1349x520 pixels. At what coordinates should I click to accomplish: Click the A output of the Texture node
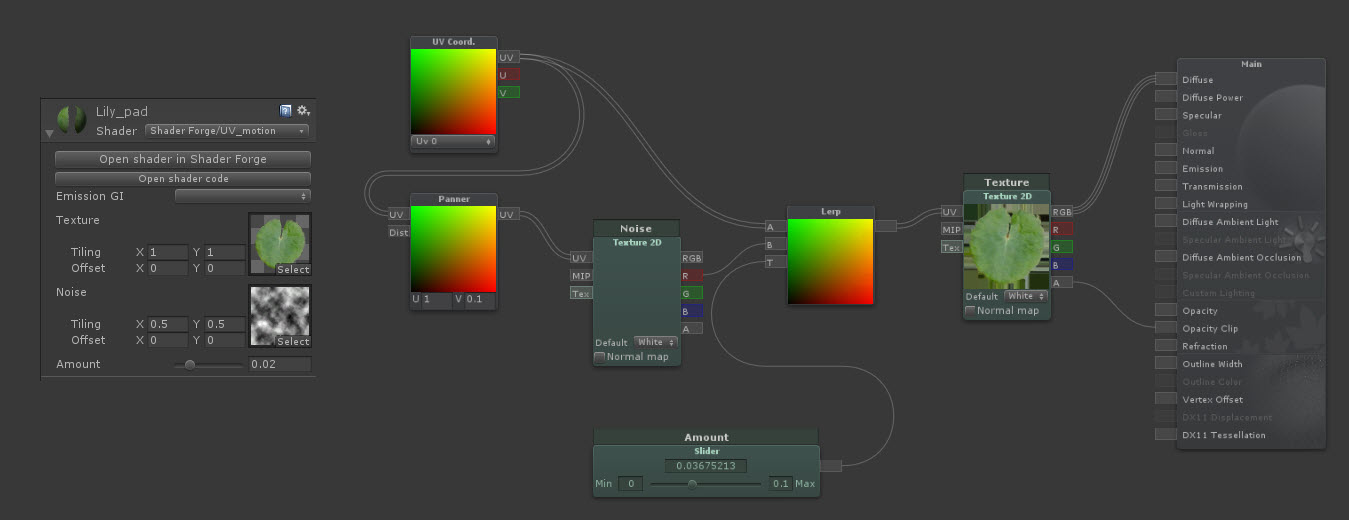pos(1062,283)
